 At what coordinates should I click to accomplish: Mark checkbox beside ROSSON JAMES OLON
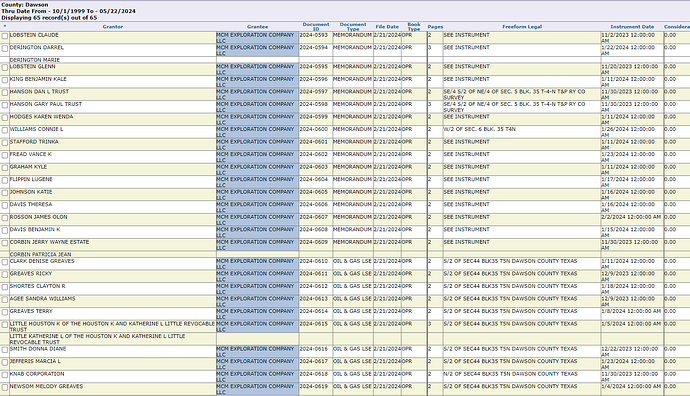click(x=4, y=218)
